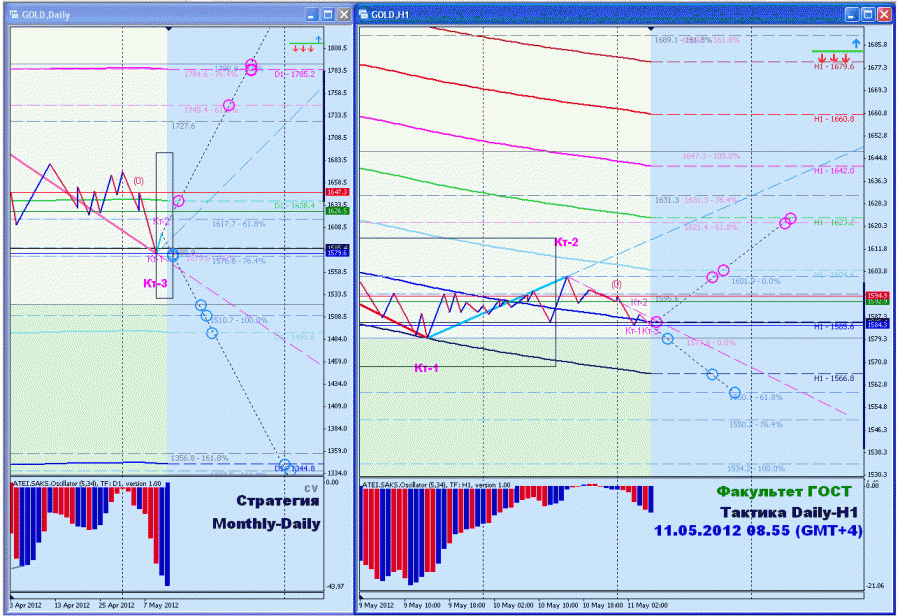Viewport: 900px width, 616px height.
Task: Select the GOLD,Daily window title
Action: tap(46, 15)
